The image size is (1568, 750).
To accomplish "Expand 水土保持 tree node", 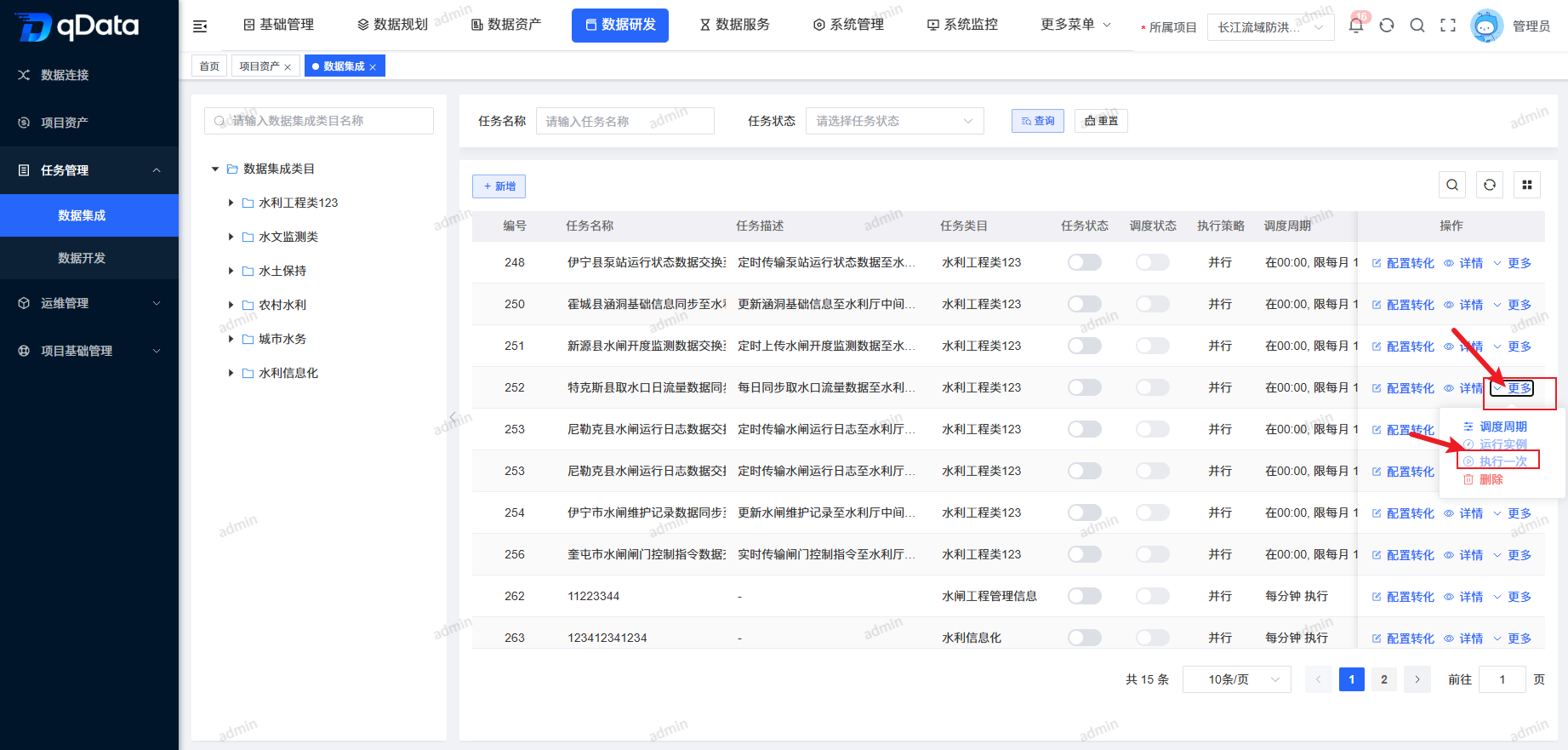I will tap(231, 271).
